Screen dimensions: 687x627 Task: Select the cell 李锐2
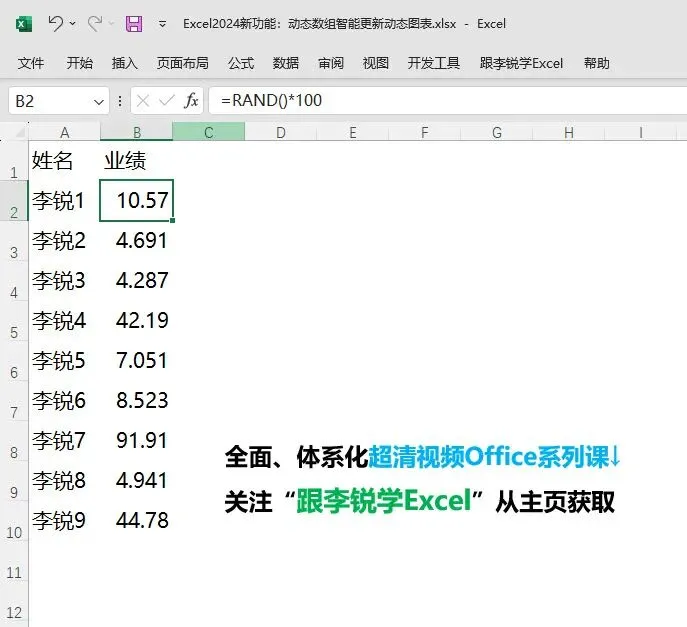[64, 241]
